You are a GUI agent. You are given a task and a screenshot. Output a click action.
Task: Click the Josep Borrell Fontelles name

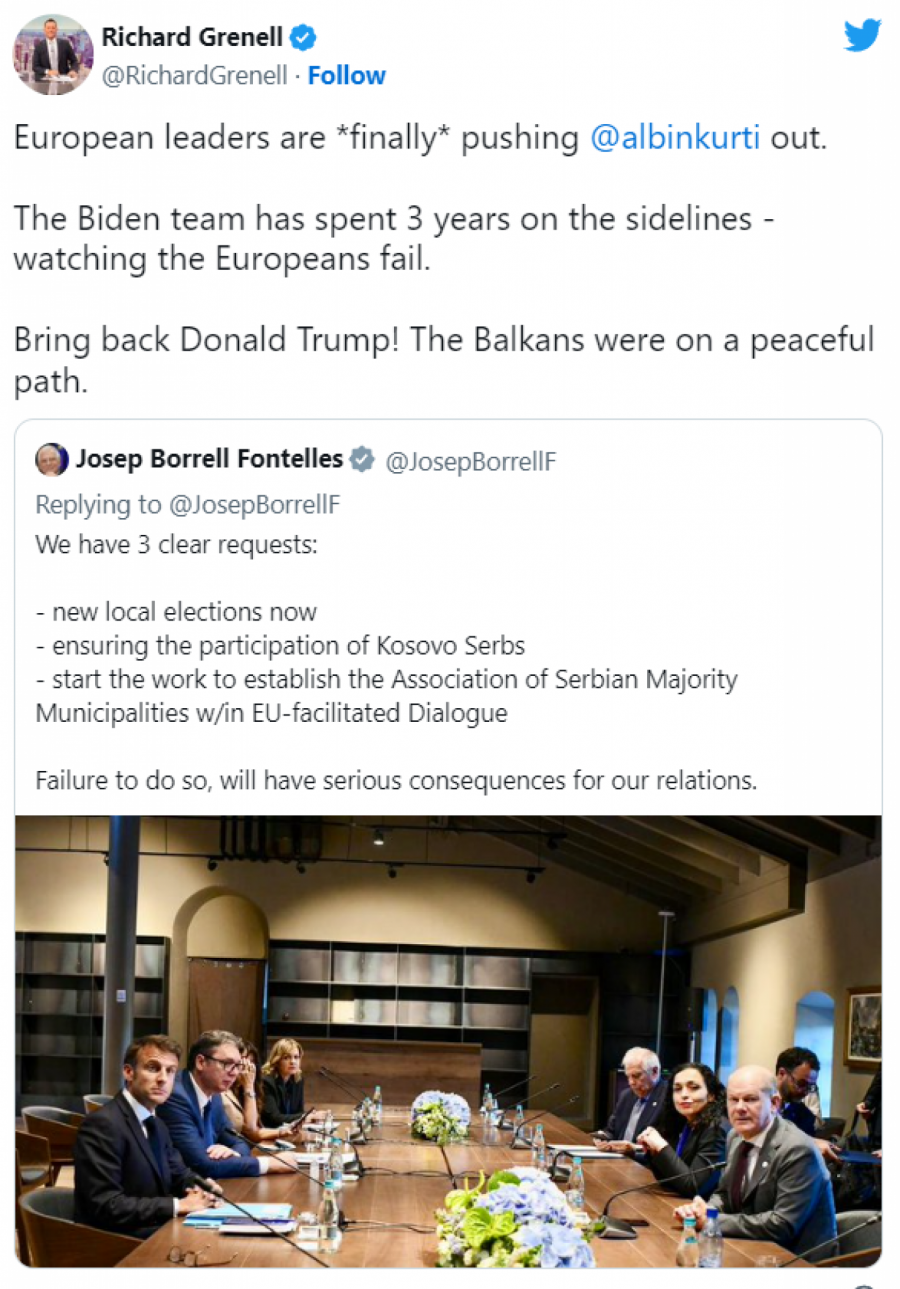tap(209, 460)
